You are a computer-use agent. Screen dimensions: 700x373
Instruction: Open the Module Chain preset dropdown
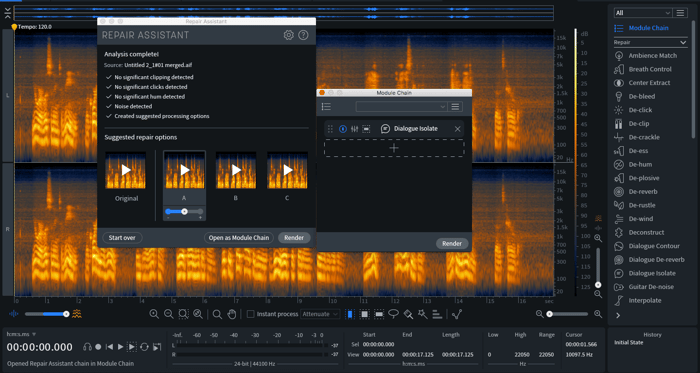pyautogui.click(x=401, y=107)
